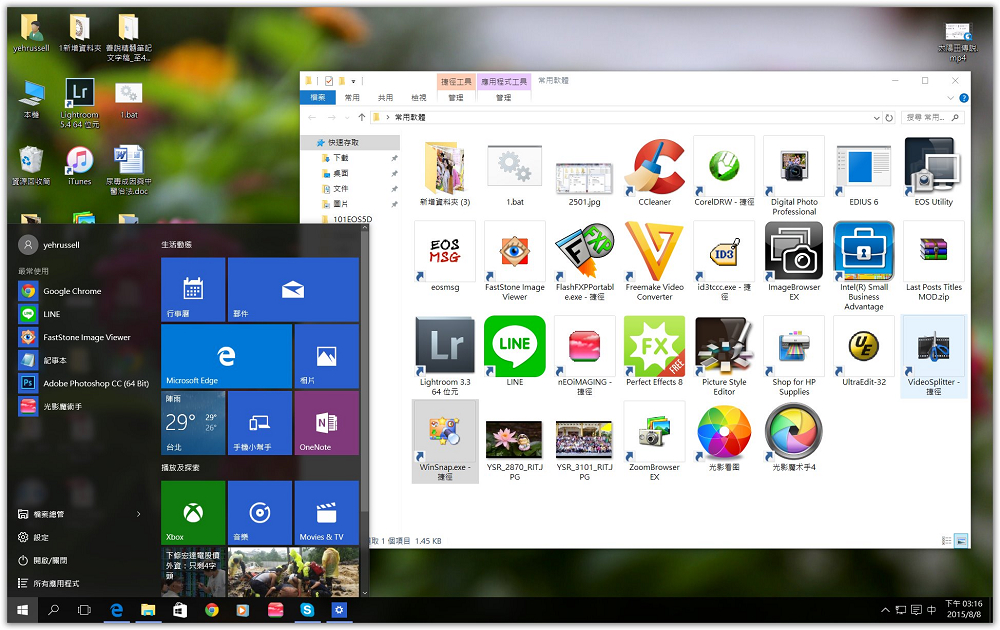The height and width of the screenshot is (630, 1000).
Task: Open the Skype taskbar icon
Action: click(x=307, y=610)
